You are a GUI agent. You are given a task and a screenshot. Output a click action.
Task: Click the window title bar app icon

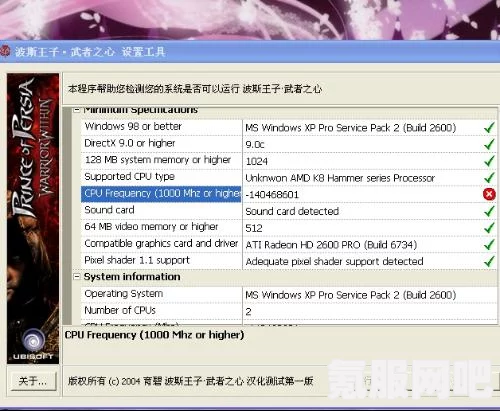pyautogui.click(x=5, y=51)
